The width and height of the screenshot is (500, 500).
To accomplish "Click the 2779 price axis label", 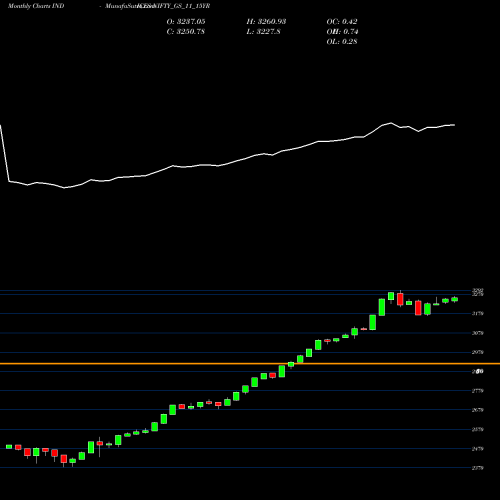I will coord(478,391).
